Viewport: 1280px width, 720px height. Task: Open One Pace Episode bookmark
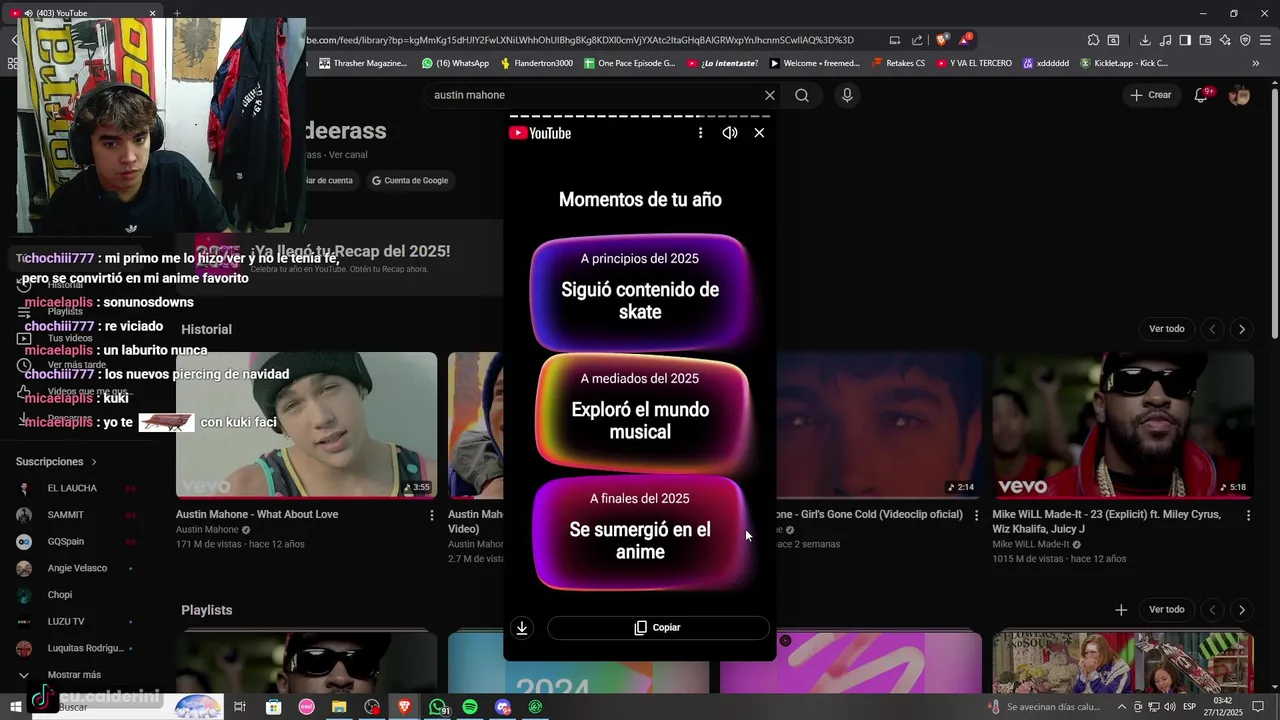tap(629, 63)
